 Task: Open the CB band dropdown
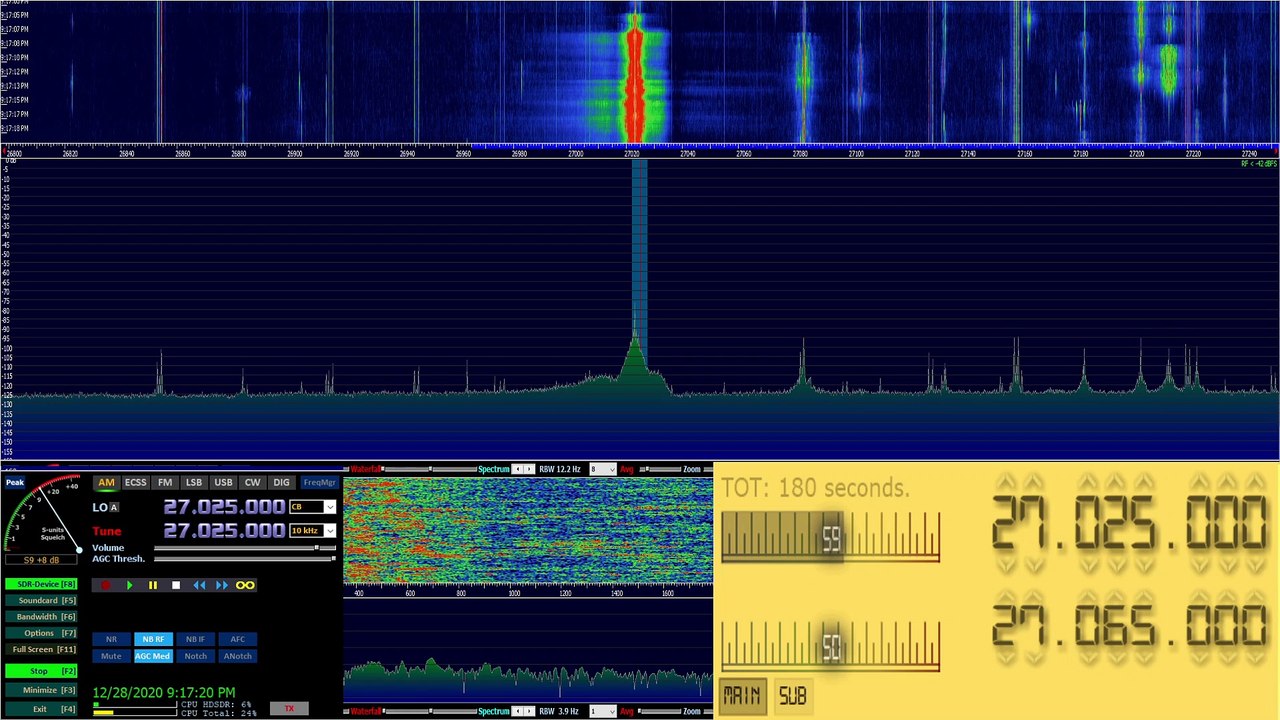pos(312,507)
